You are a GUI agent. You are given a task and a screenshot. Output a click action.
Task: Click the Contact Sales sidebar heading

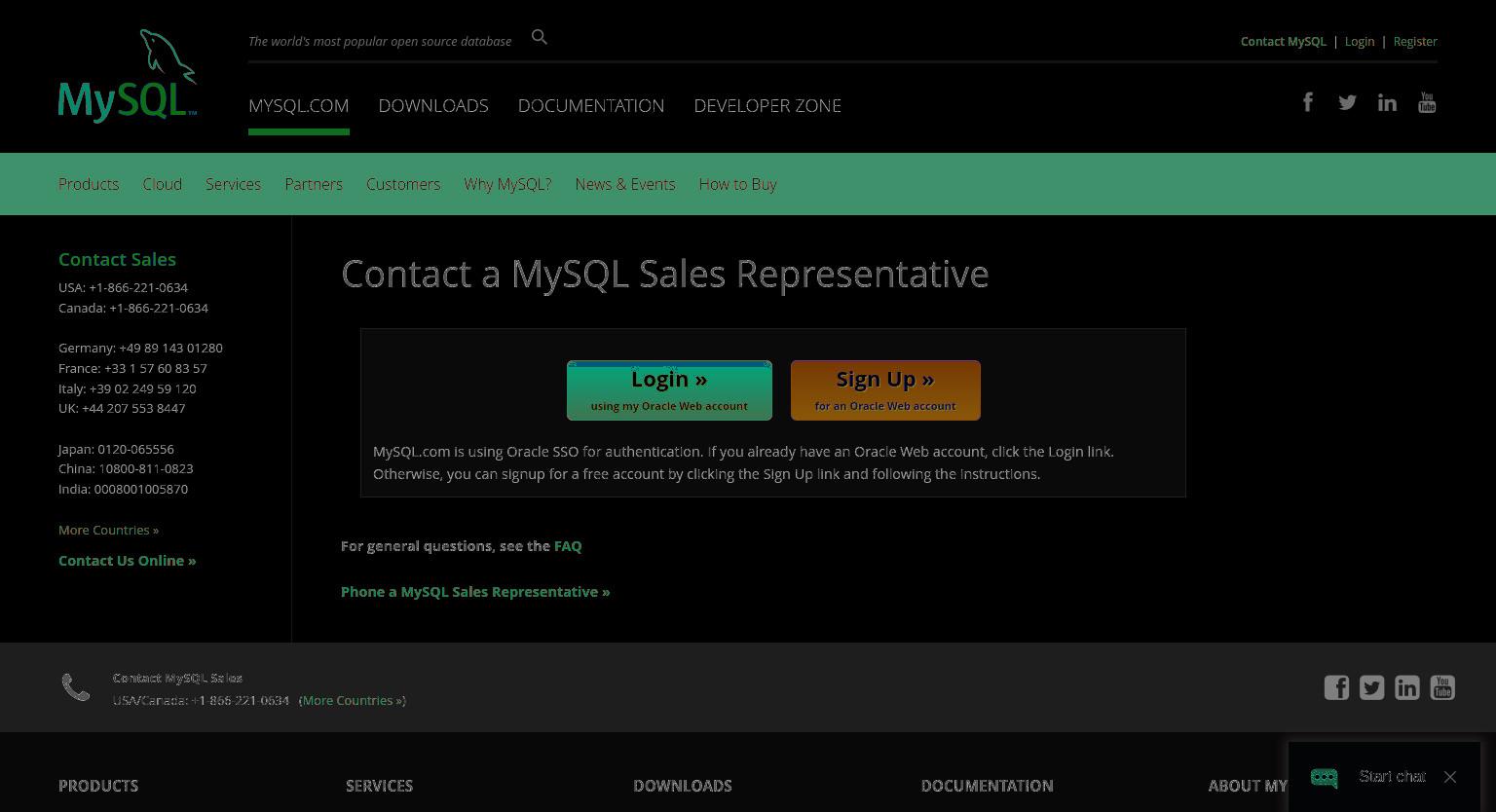coord(117,259)
